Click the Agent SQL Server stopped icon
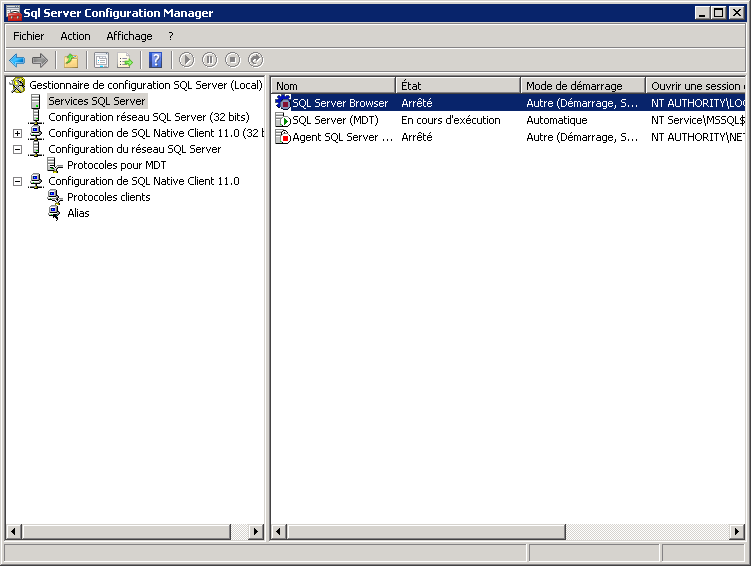Viewport: 751px width, 566px height. (283, 137)
